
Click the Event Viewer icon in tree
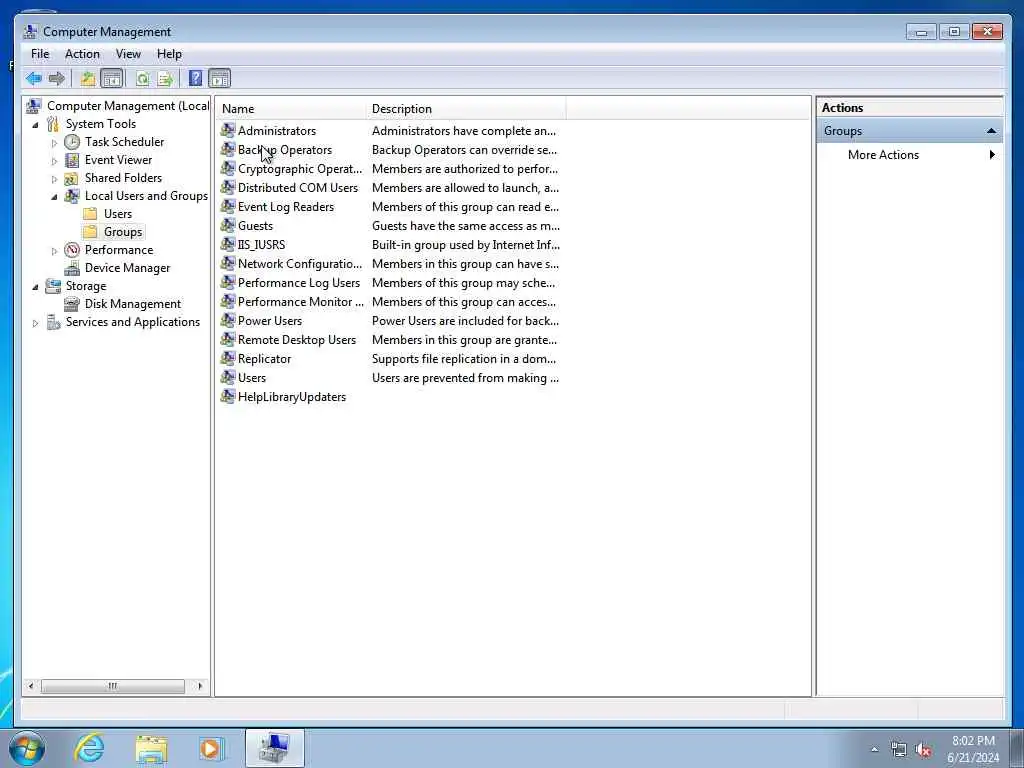pyautogui.click(x=72, y=160)
